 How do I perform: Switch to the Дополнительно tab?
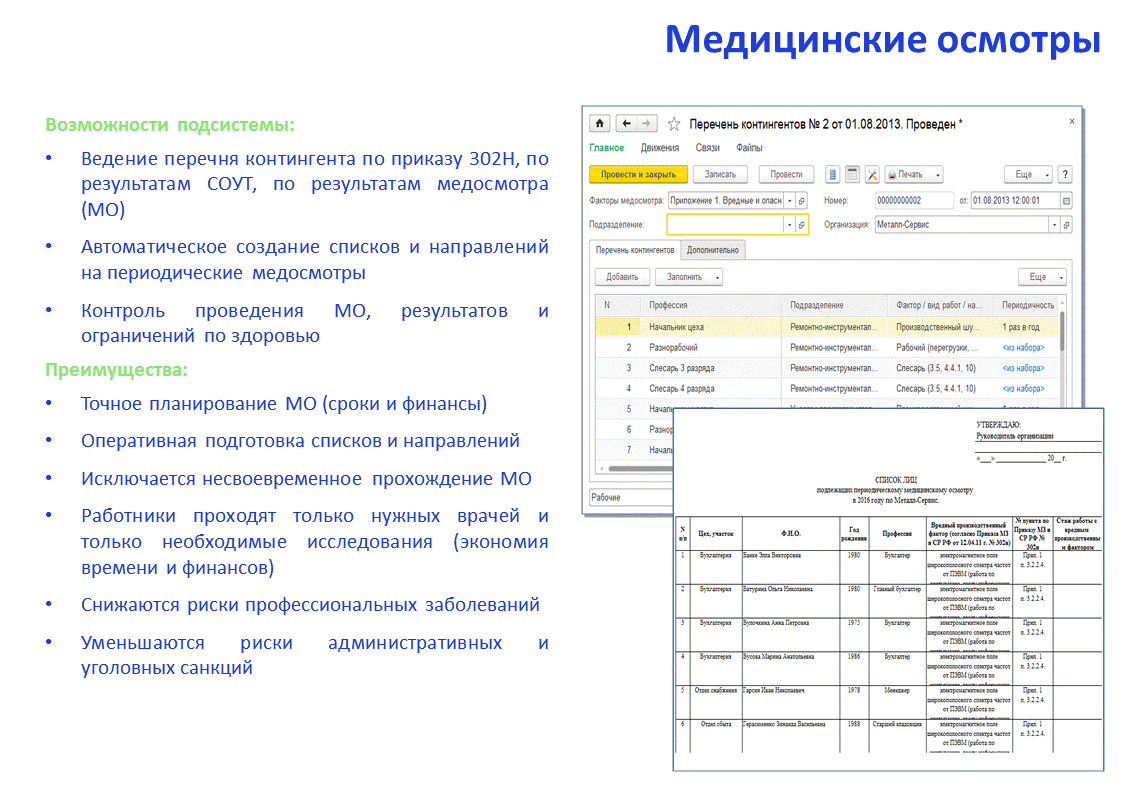713,250
